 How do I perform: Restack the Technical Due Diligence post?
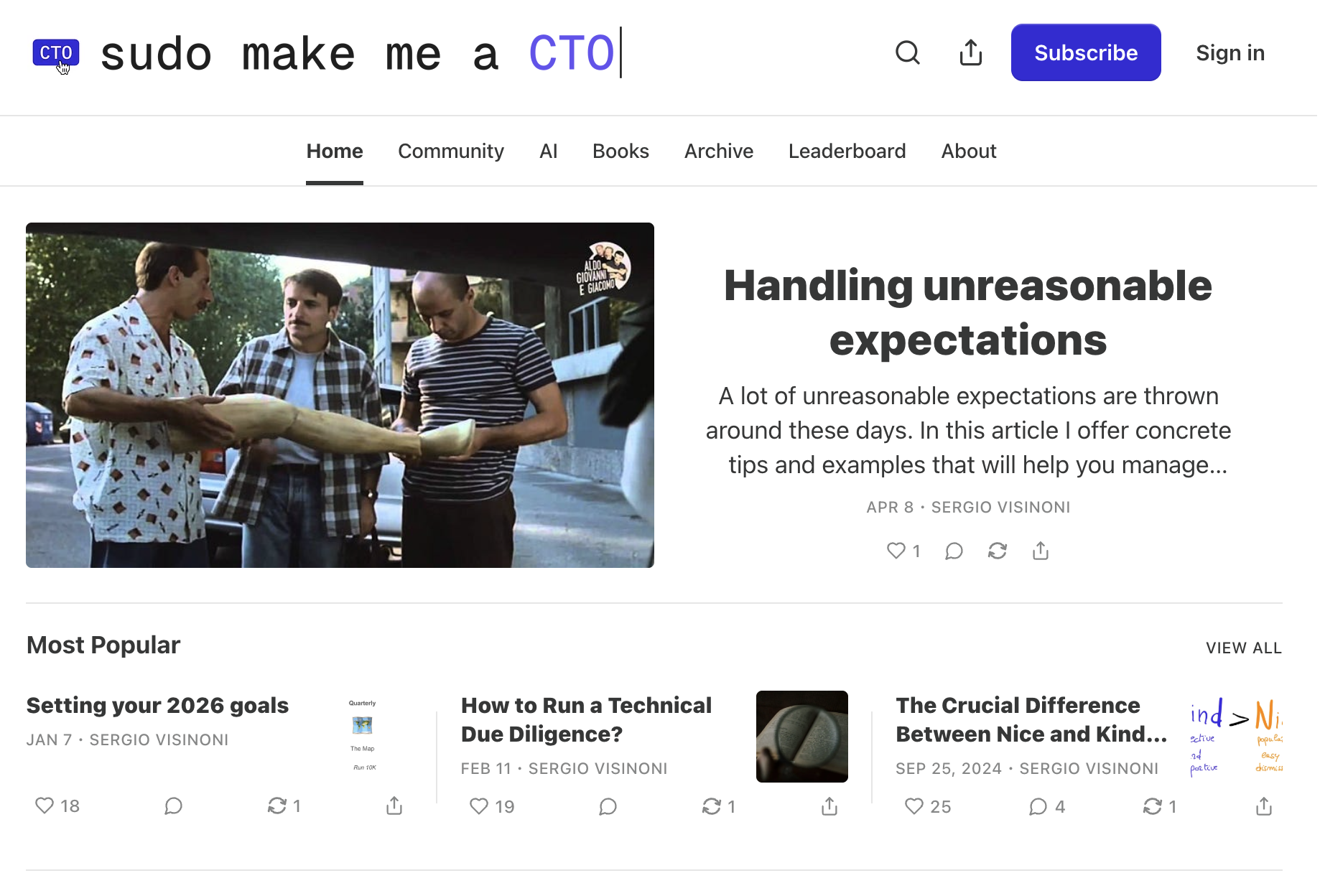tap(719, 806)
